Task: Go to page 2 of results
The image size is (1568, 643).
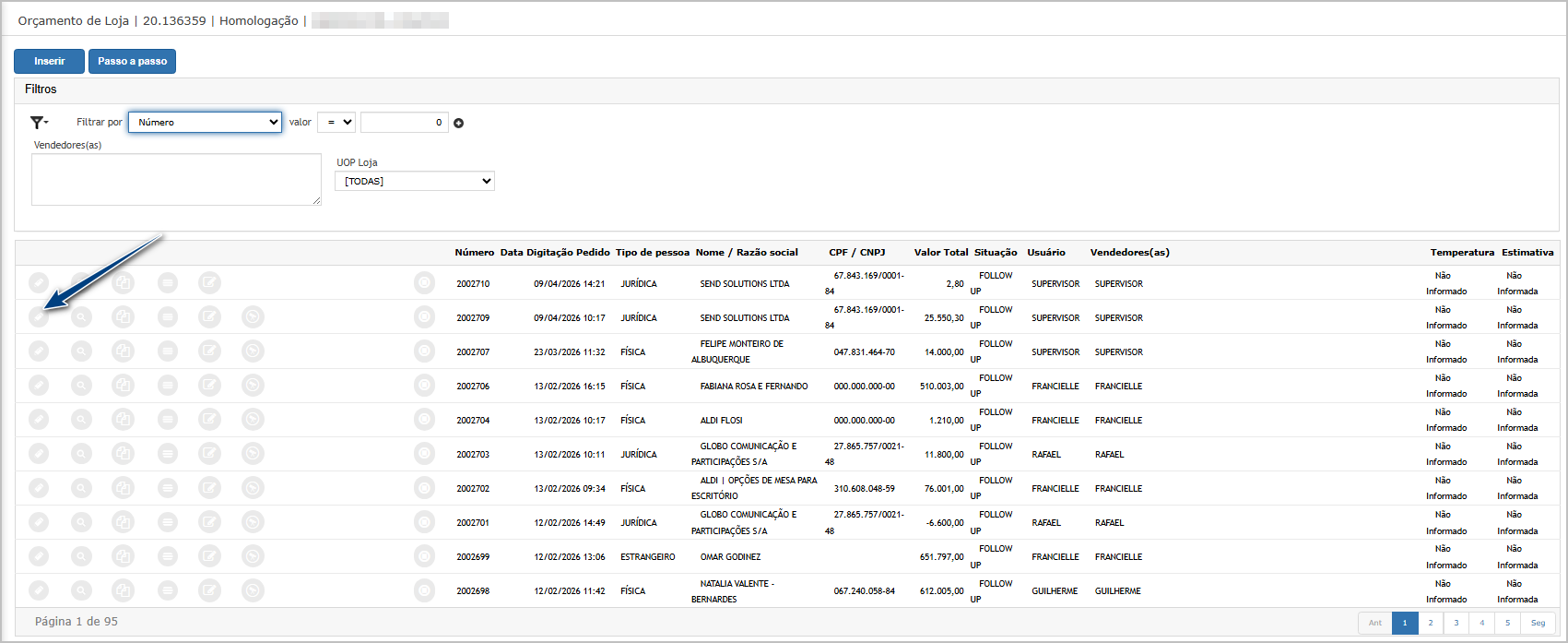Action: 1431,623
